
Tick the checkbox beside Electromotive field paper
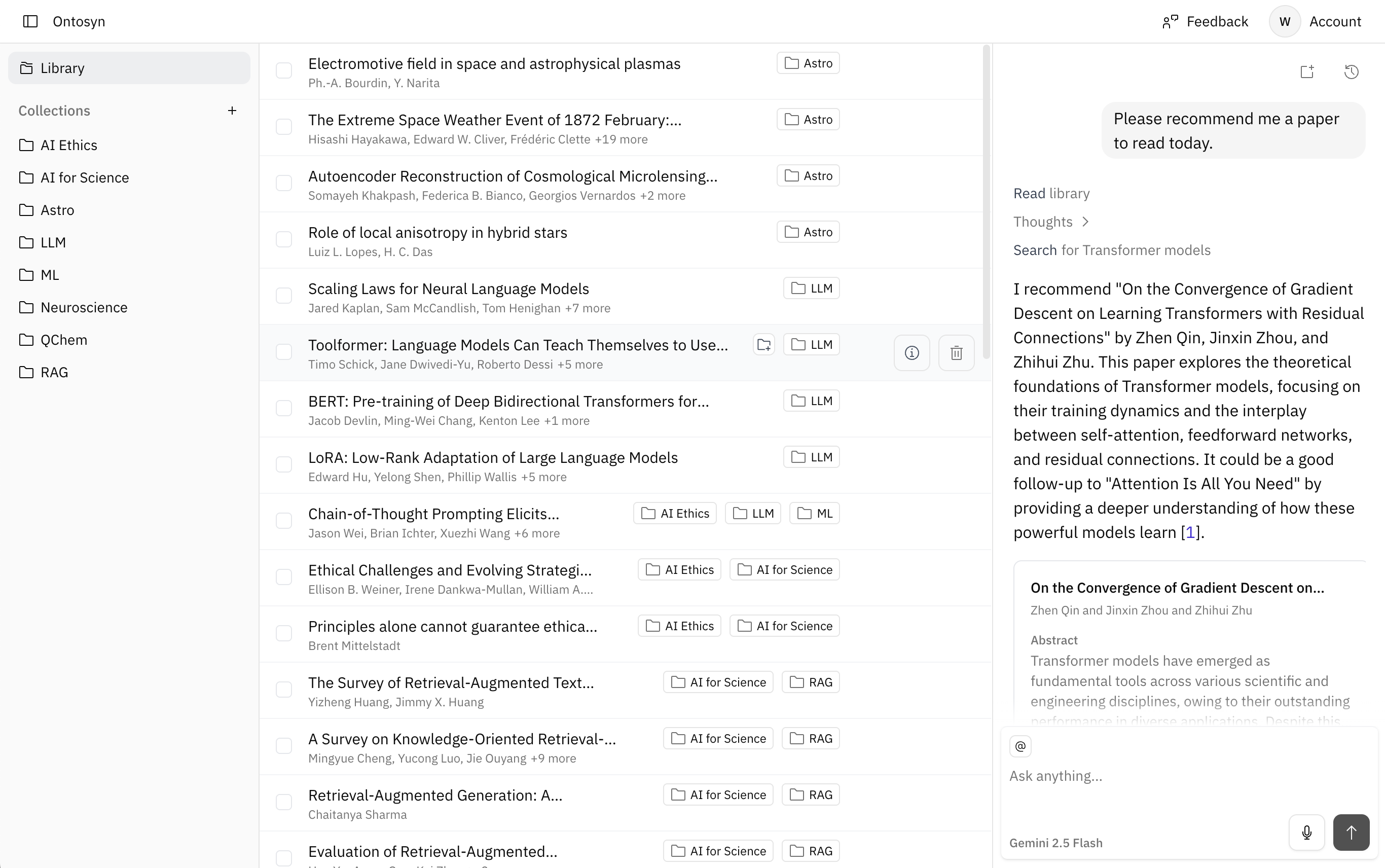coord(285,70)
